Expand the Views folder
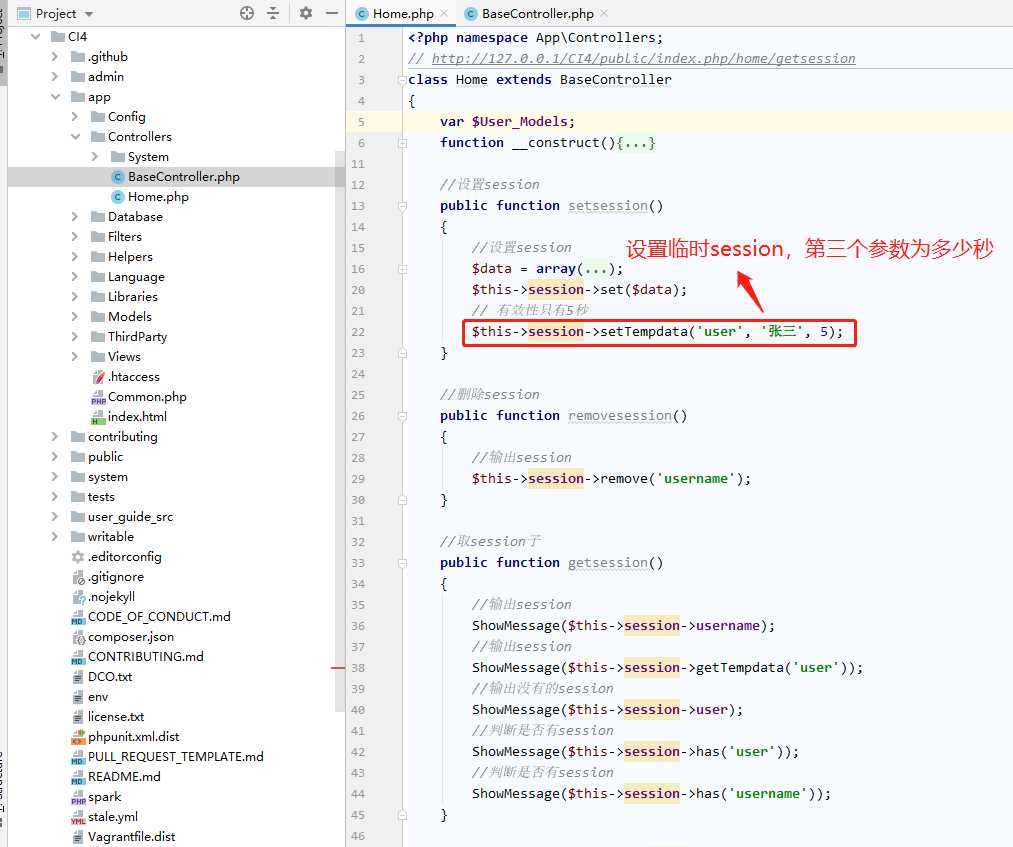This screenshot has height=847, width=1013. point(74,357)
